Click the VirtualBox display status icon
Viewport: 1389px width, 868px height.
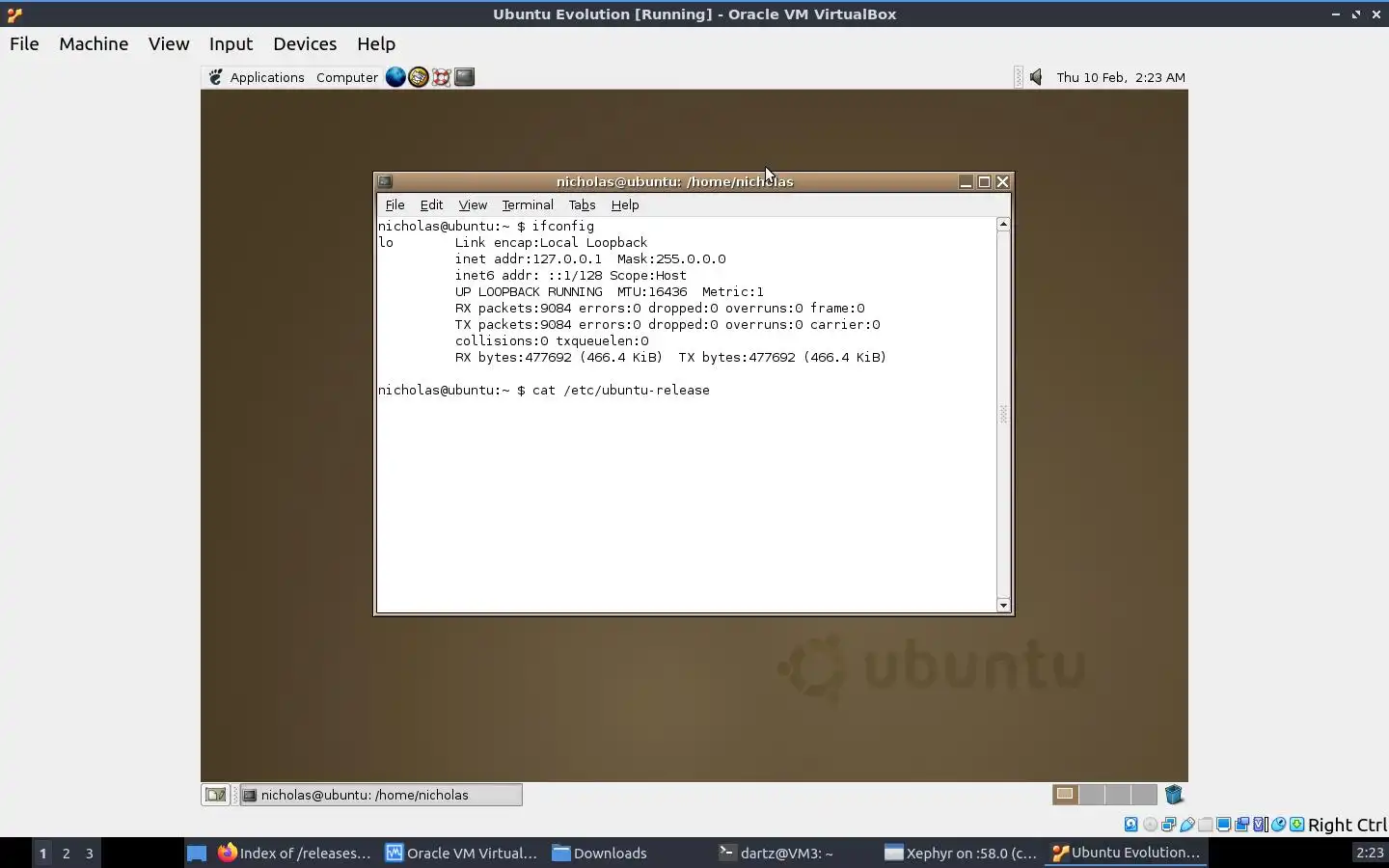click(x=1223, y=825)
